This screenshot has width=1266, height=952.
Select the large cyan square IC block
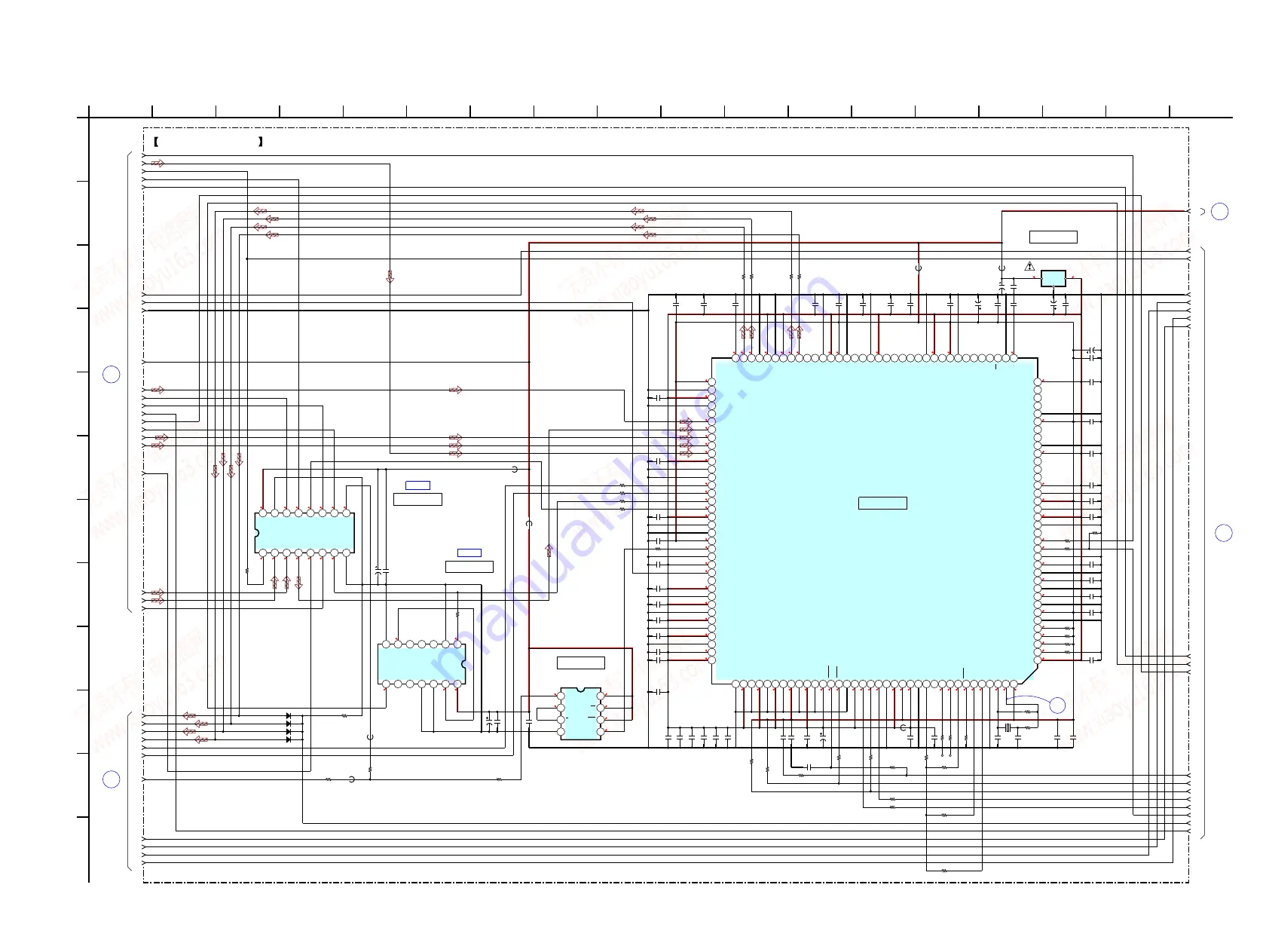(x=874, y=522)
